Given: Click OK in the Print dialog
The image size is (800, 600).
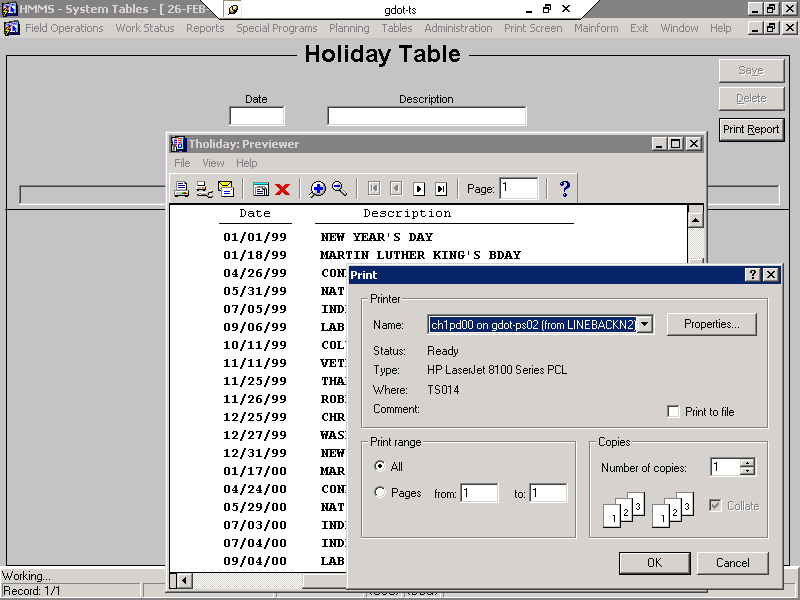Looking at the screenshot, I should click(655, 563).
